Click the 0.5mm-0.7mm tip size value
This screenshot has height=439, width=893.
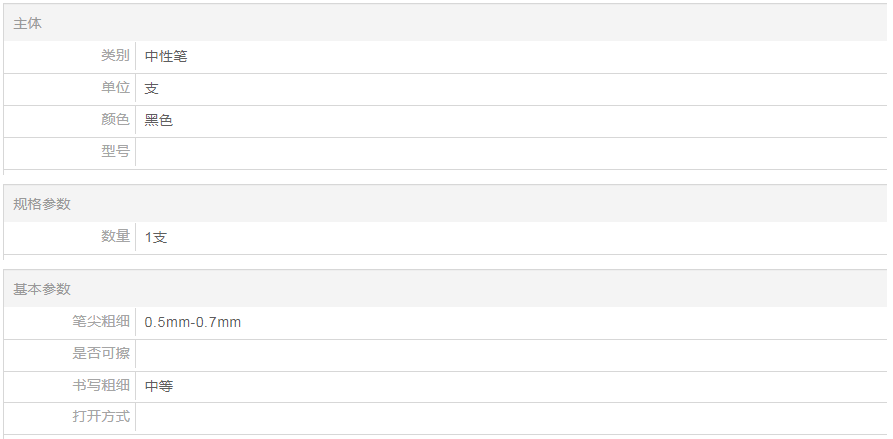[x=193, y=323]
